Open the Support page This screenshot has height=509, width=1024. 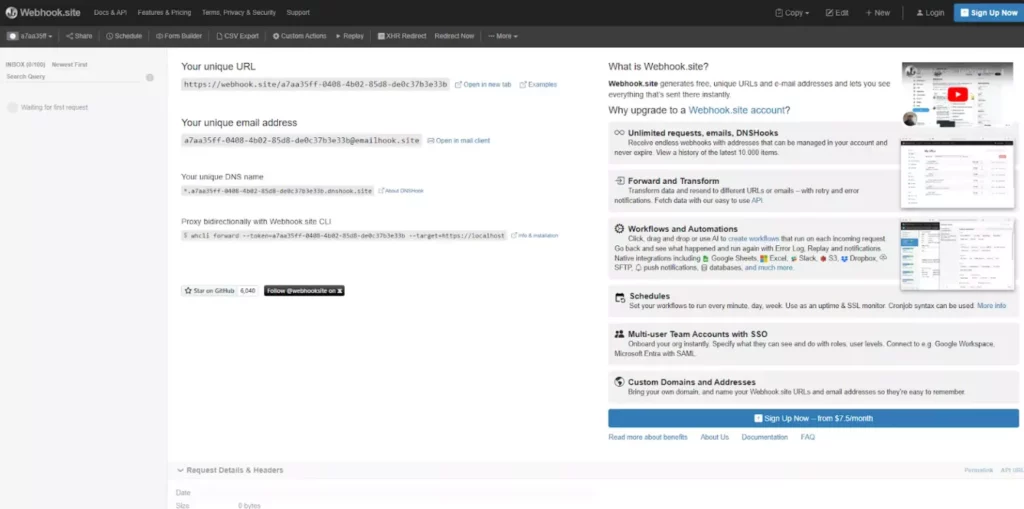(x=298, y=12)
